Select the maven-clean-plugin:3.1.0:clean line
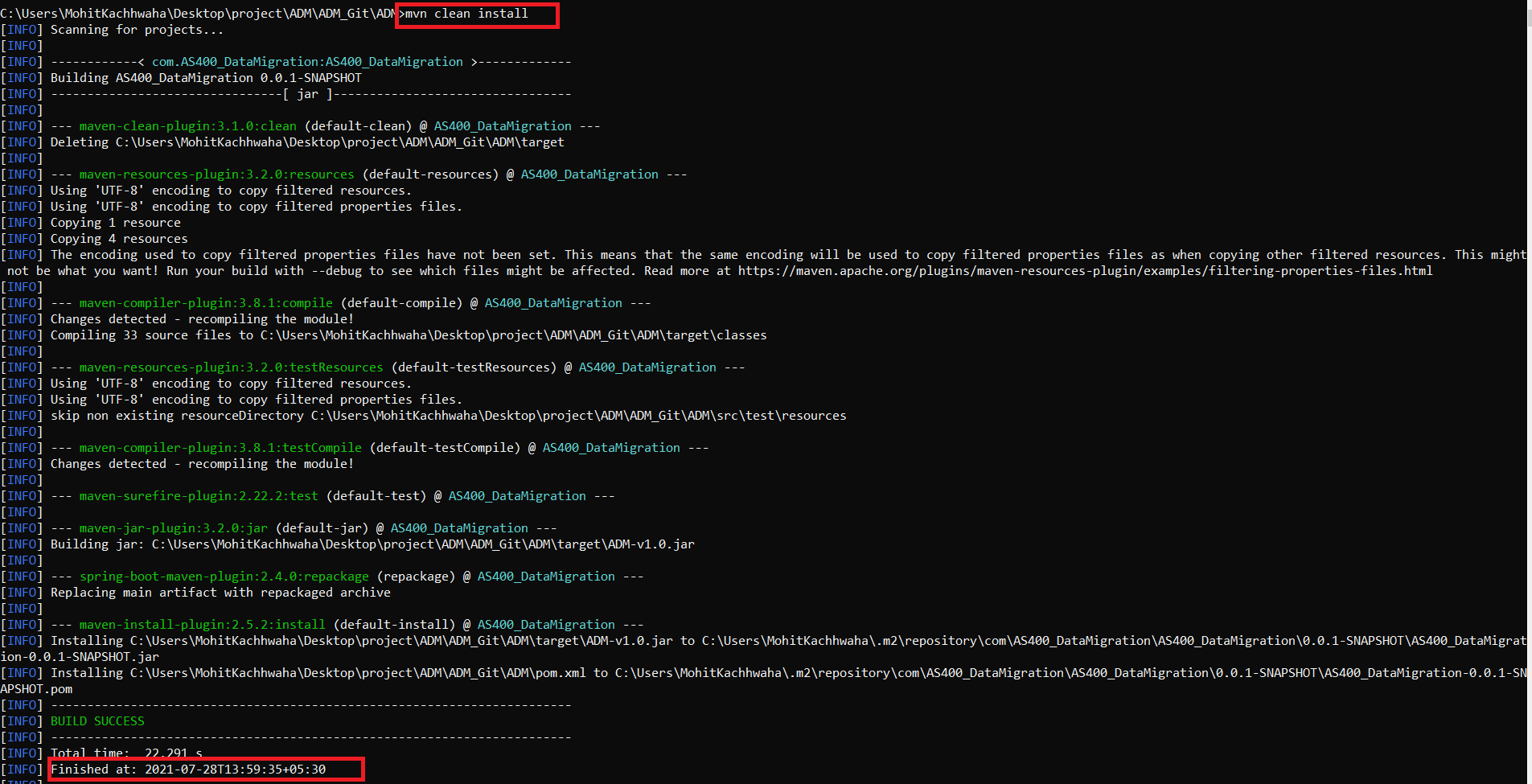Viewport: 1532px width, 784px height. (x=185, y=125)
